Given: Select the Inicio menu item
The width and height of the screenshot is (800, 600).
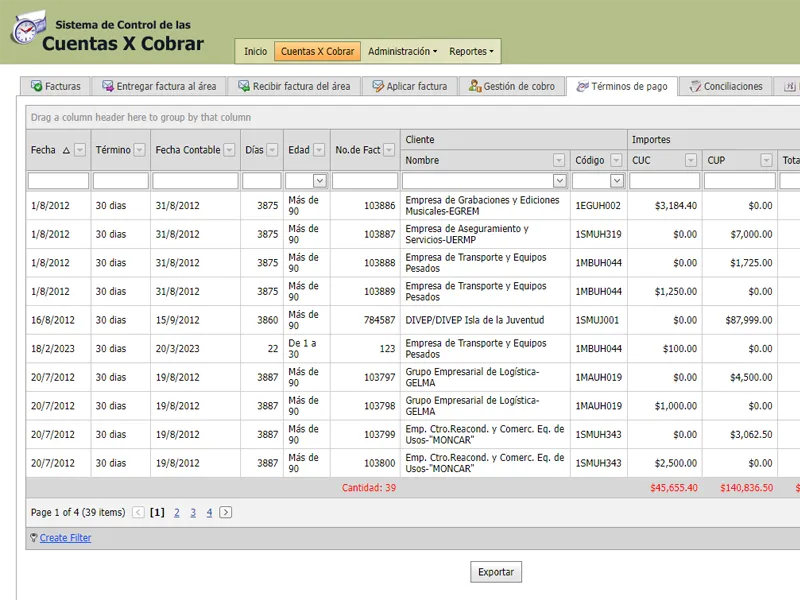Looking at the screenshot, I should [x=255, y=51].
